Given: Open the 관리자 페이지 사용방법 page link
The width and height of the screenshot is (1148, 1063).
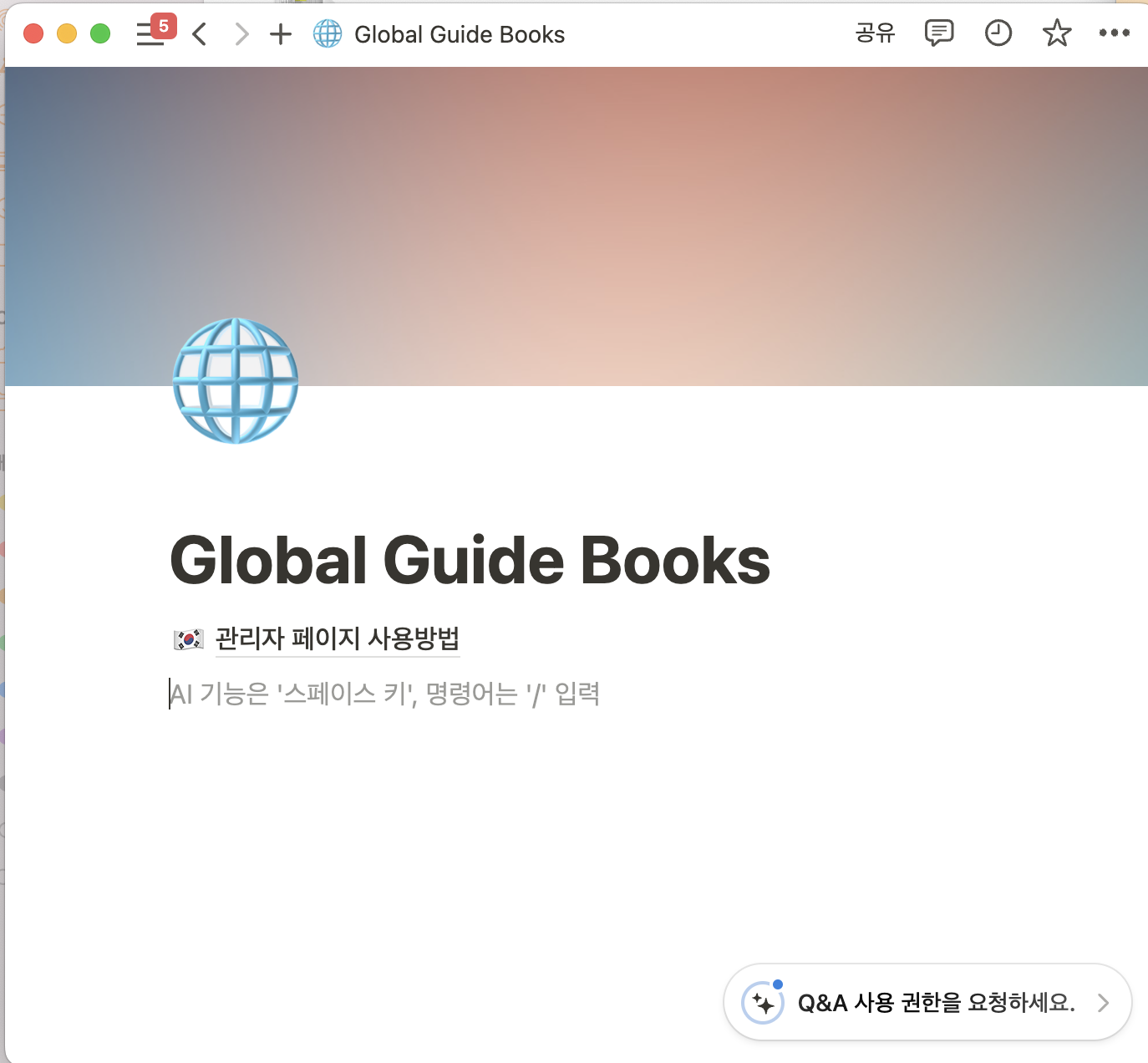Looking at the screenshot, I should [x=338, y=638].
